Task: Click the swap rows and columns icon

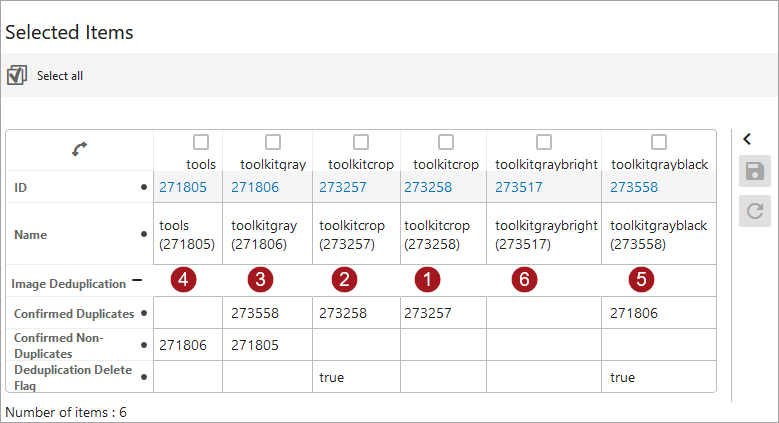Action: (x=80, y=149)
